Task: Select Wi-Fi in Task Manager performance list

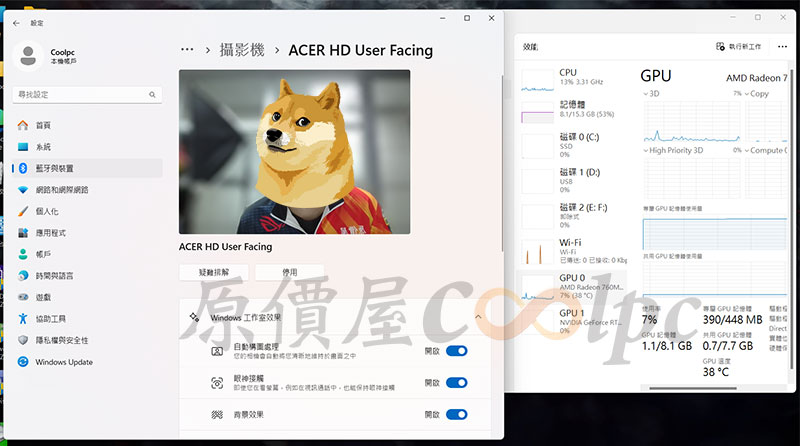Action: (x=573, y=251)
